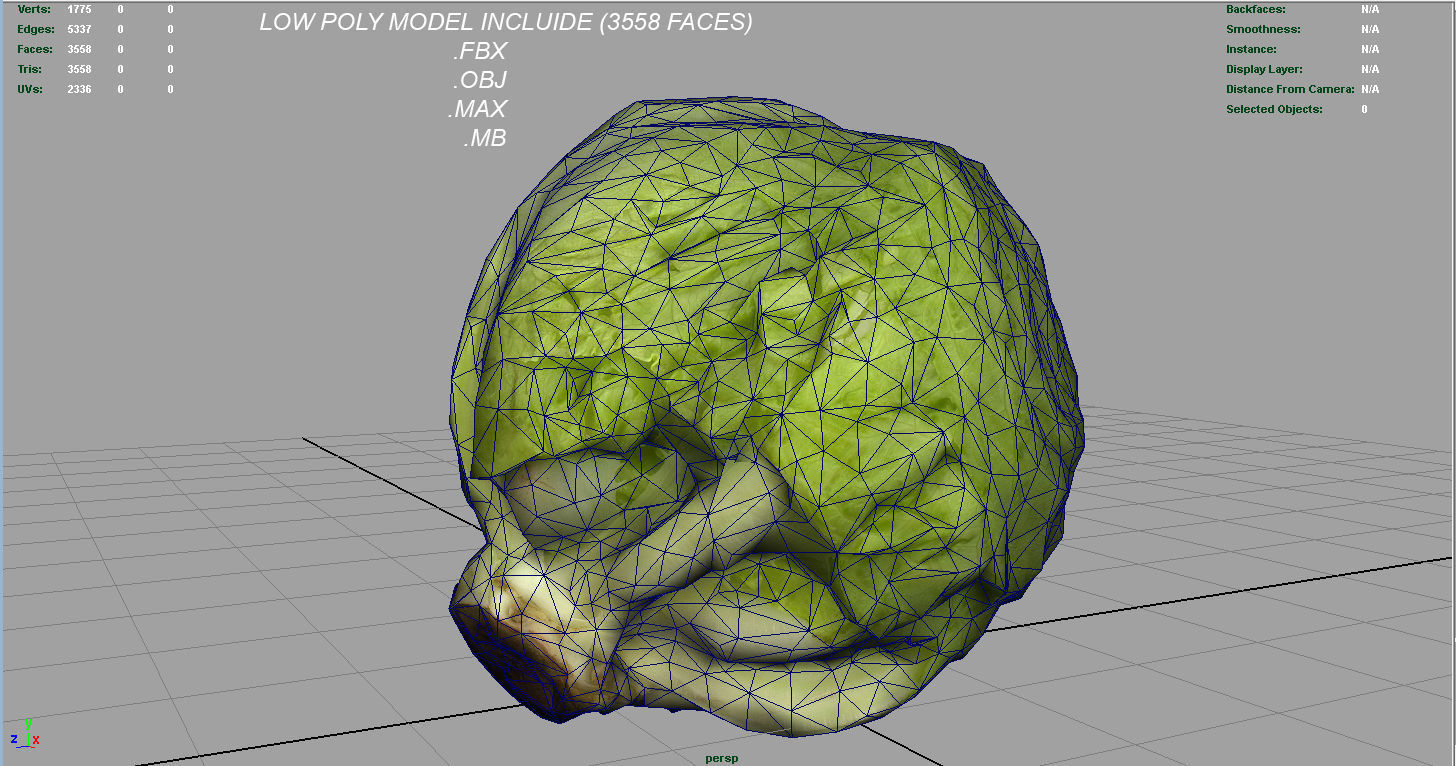
Task: Click the XYZ axis orientation gizmo
Action: click(25, 734)
